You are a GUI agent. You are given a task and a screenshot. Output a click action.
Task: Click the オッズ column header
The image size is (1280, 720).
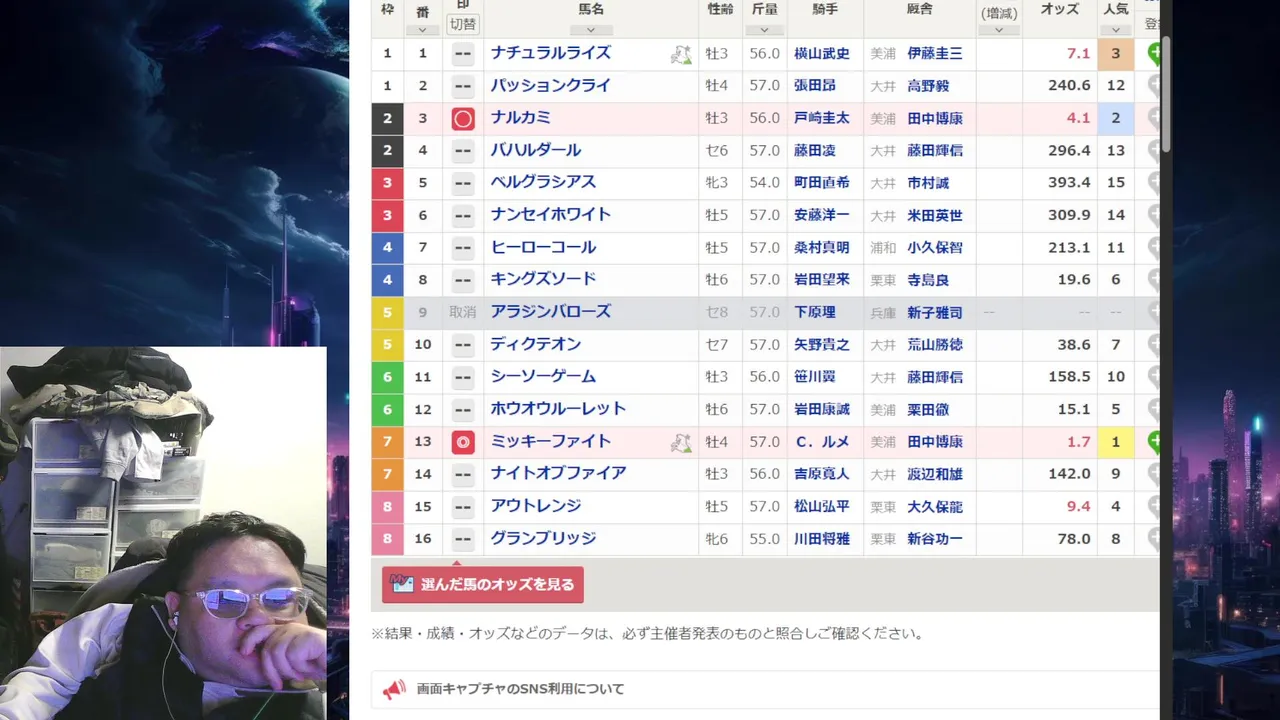pos(1060,9)
